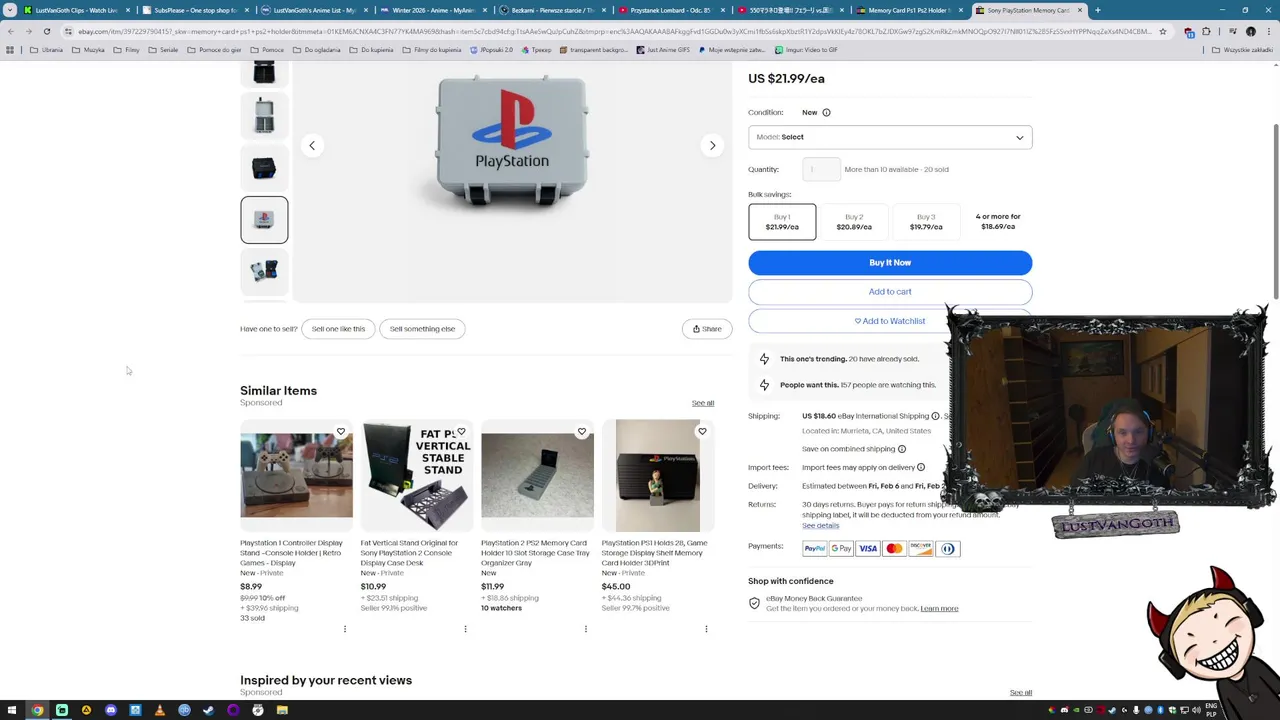This screenshot has height=720, width=1280.
Task: Click the info icon beside Import fees text
Action: pos(921,467)
